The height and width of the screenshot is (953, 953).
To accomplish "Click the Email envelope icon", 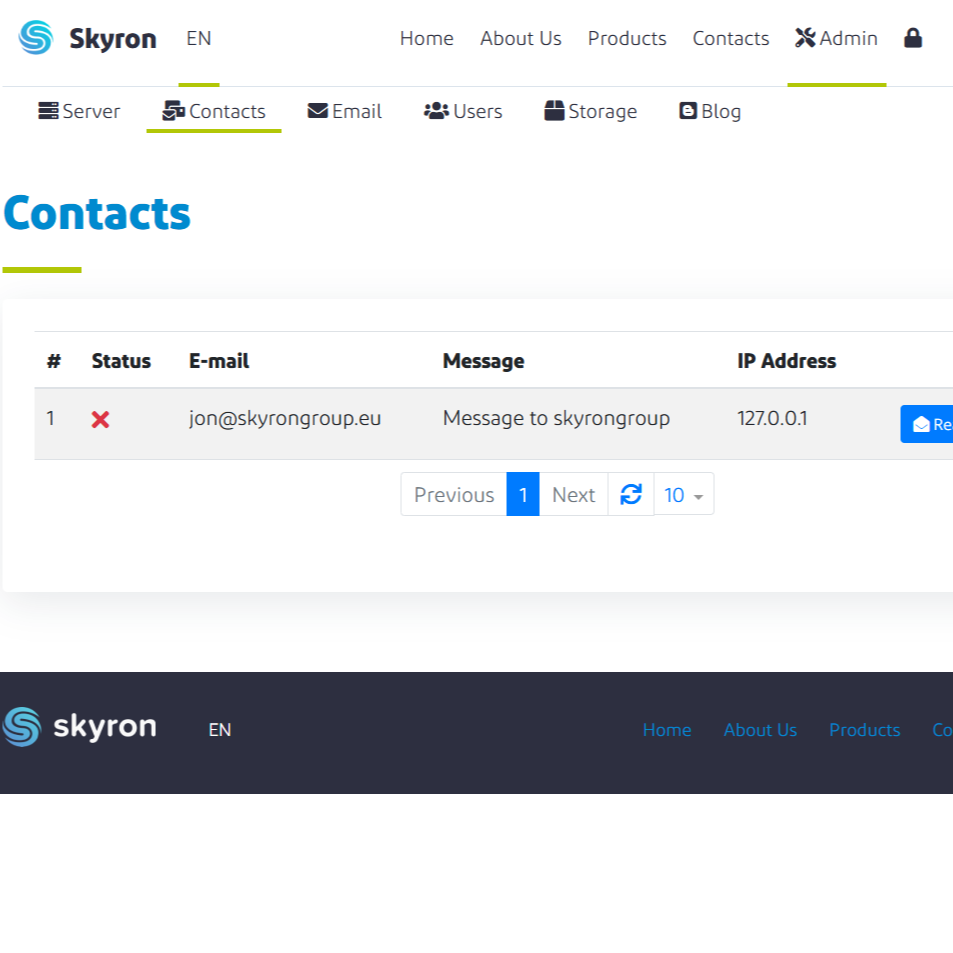I will point(317,110).
